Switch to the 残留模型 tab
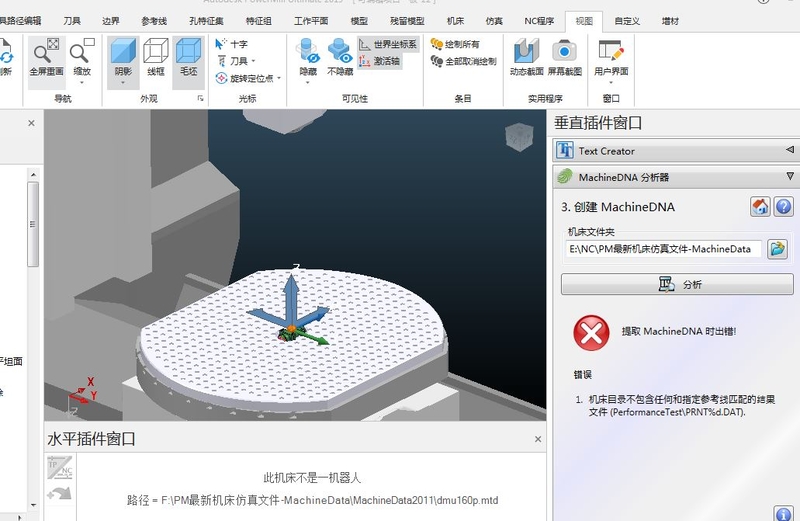 point(407,21)
